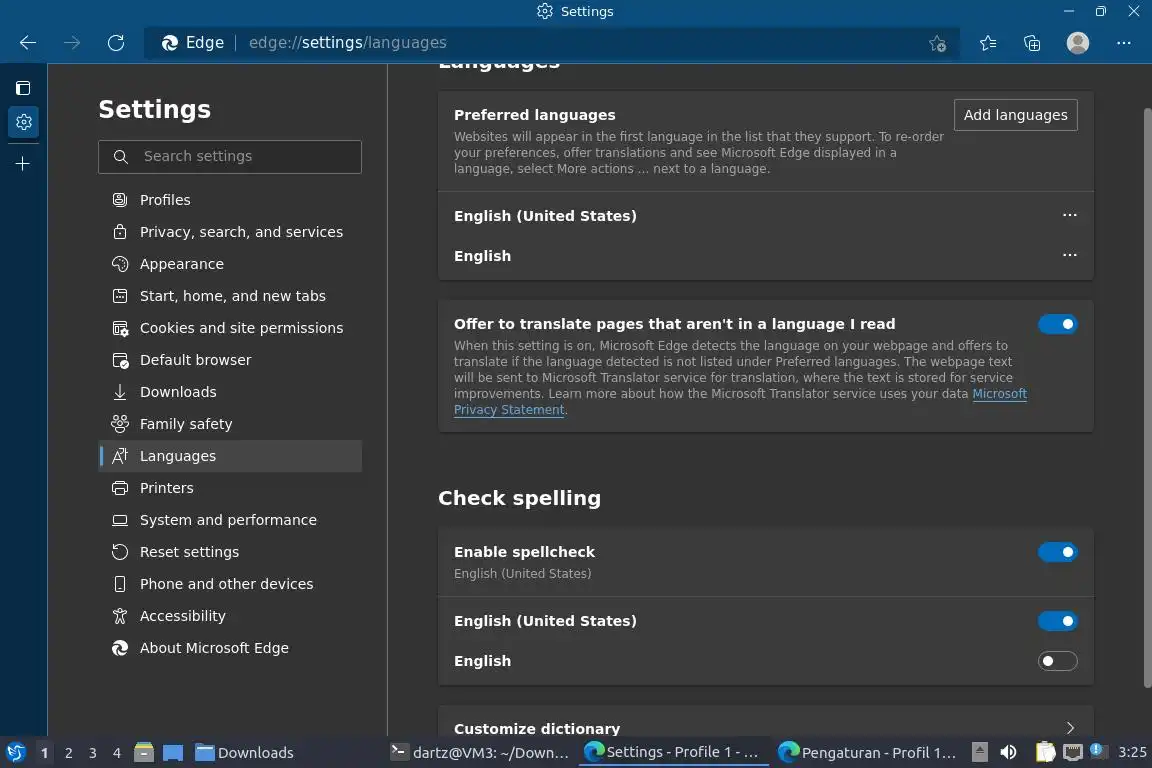
Task: Open the taskbar start menu icon
Action: tap(15, 753)
